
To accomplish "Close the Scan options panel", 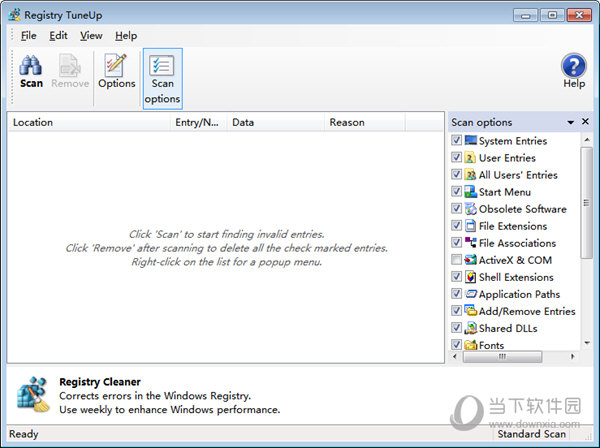I will 585,121.
